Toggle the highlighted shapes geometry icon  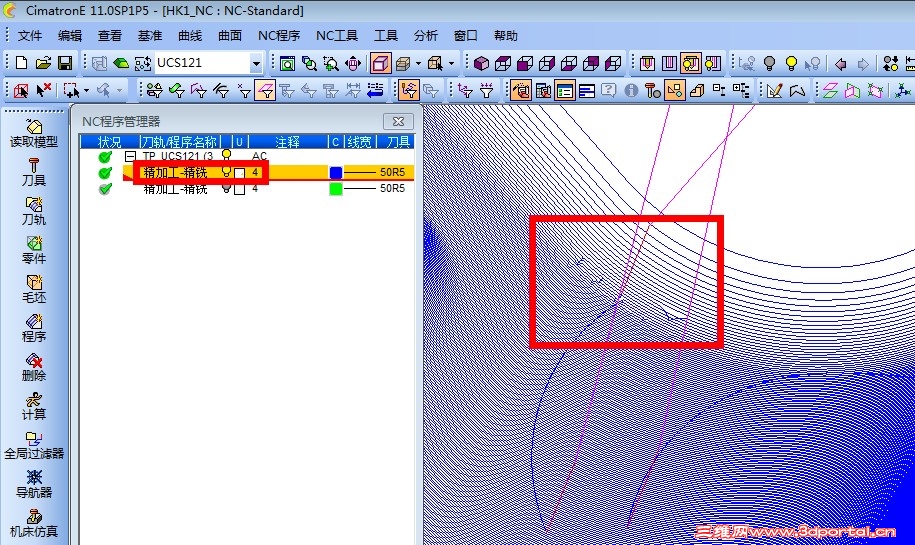coord(674,90)
